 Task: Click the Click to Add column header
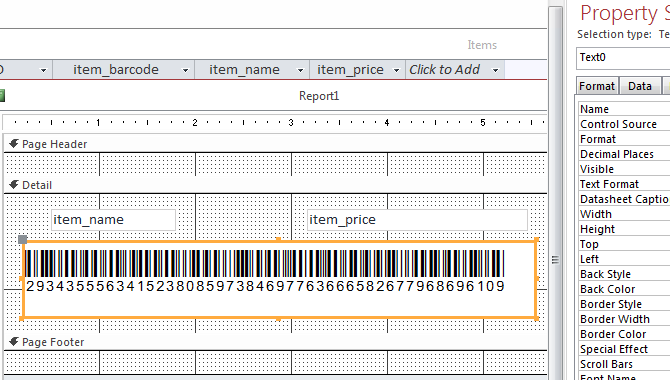455,70
